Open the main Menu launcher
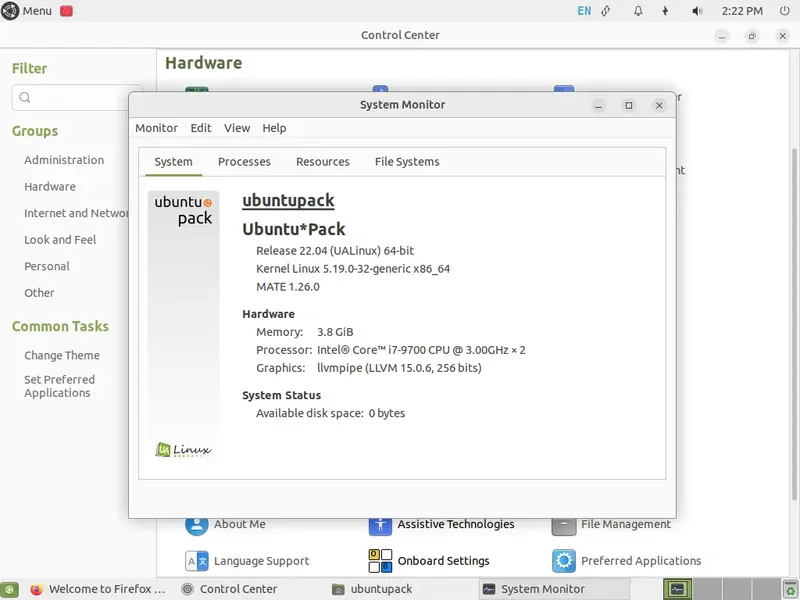The height and width of the screenshot is (600, 800). coord(27,11)
